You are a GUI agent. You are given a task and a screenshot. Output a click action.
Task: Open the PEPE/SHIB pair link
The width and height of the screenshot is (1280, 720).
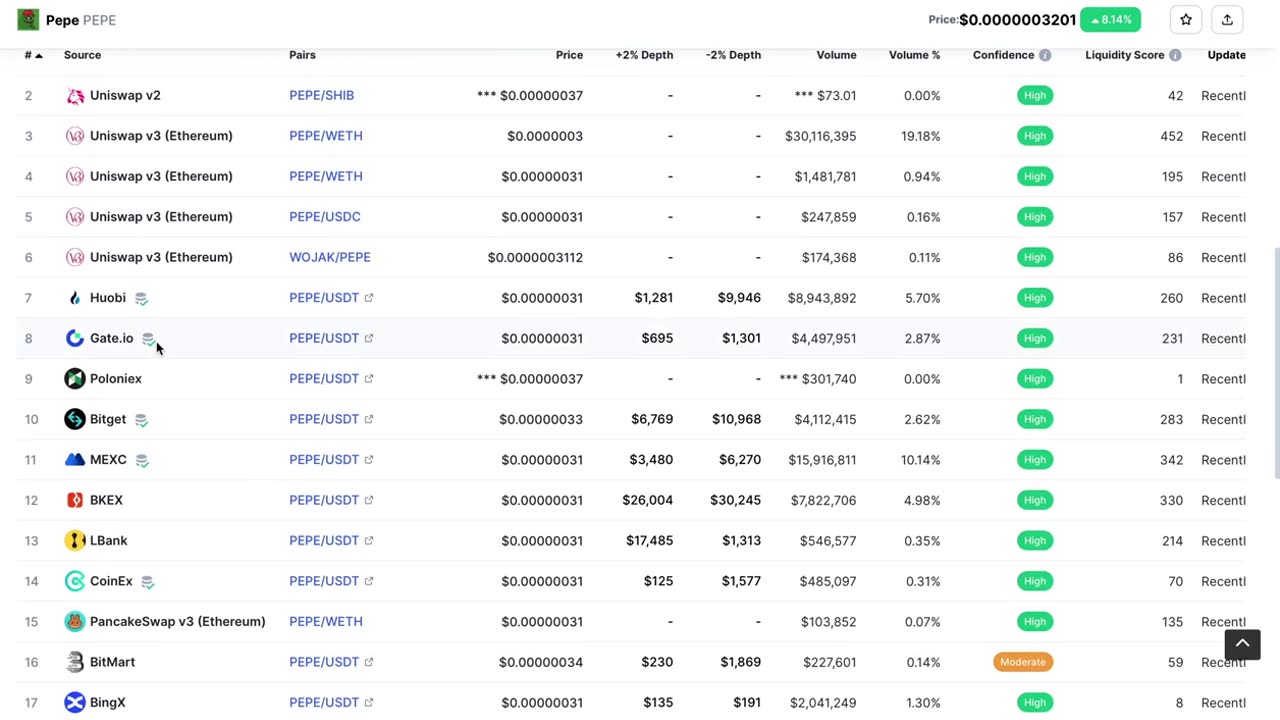[x=321, y=96]
